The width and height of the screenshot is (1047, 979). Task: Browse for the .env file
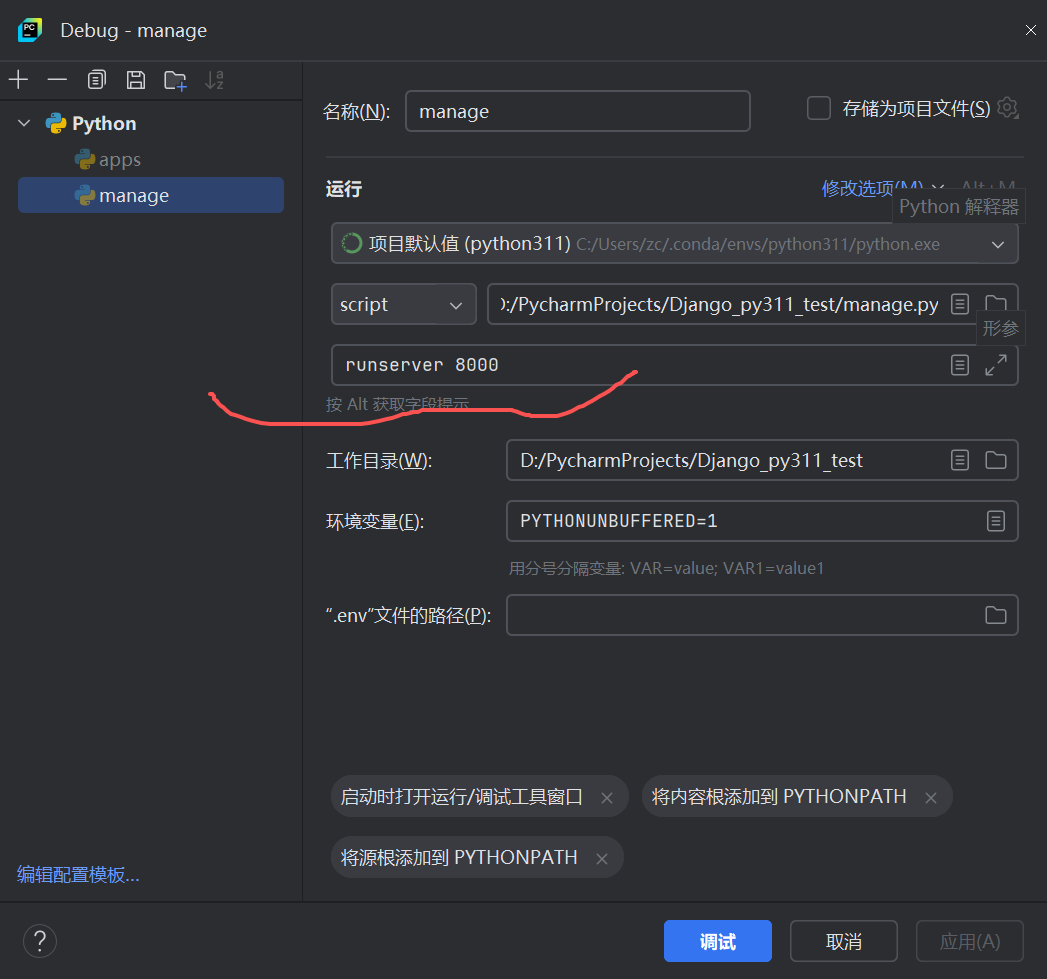point(996,615)
